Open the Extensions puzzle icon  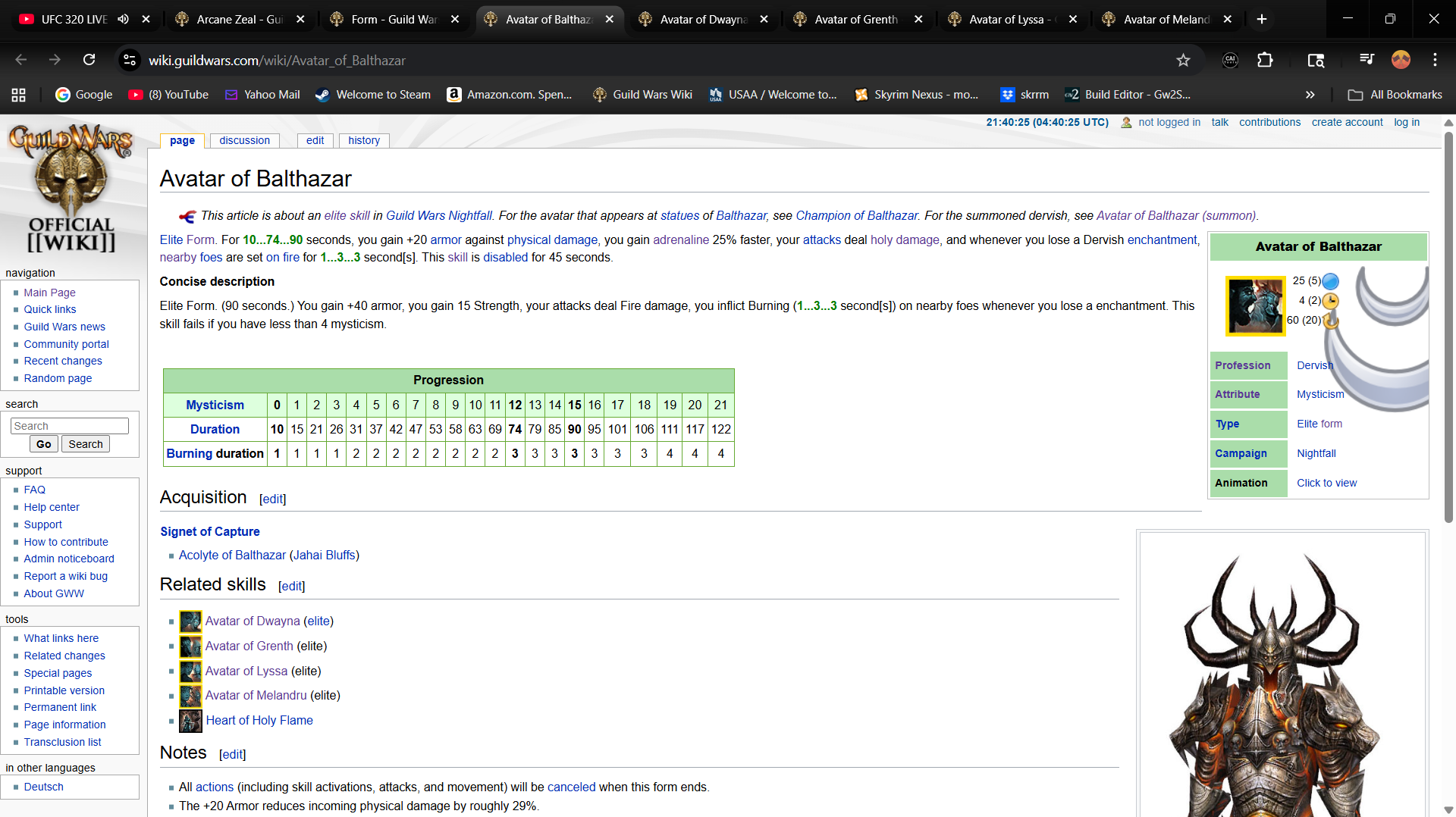1265,60
